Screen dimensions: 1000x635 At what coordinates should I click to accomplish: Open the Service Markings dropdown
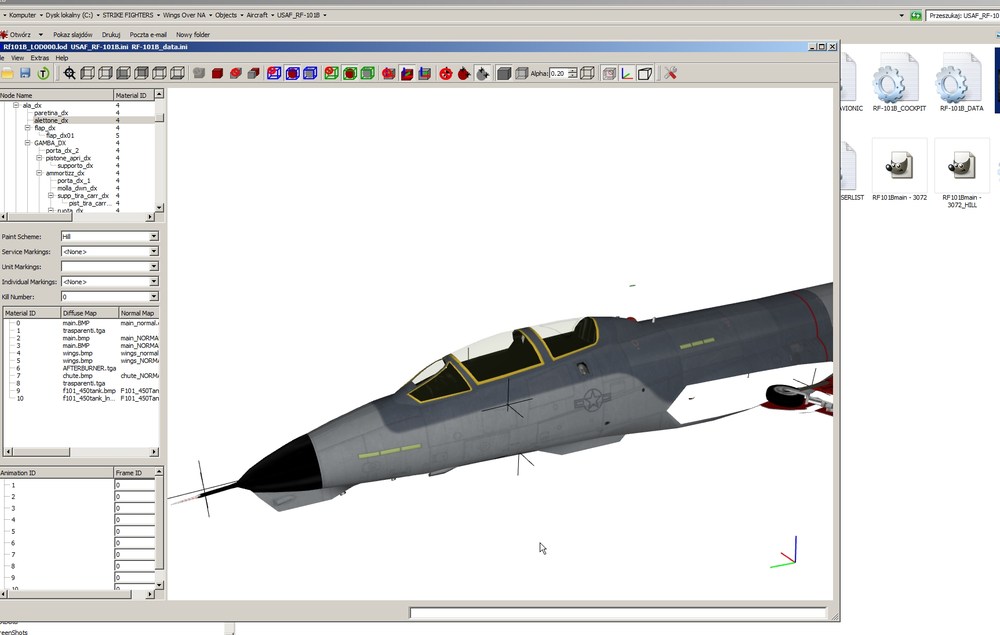pyautogui.click(x=154, y=252)
